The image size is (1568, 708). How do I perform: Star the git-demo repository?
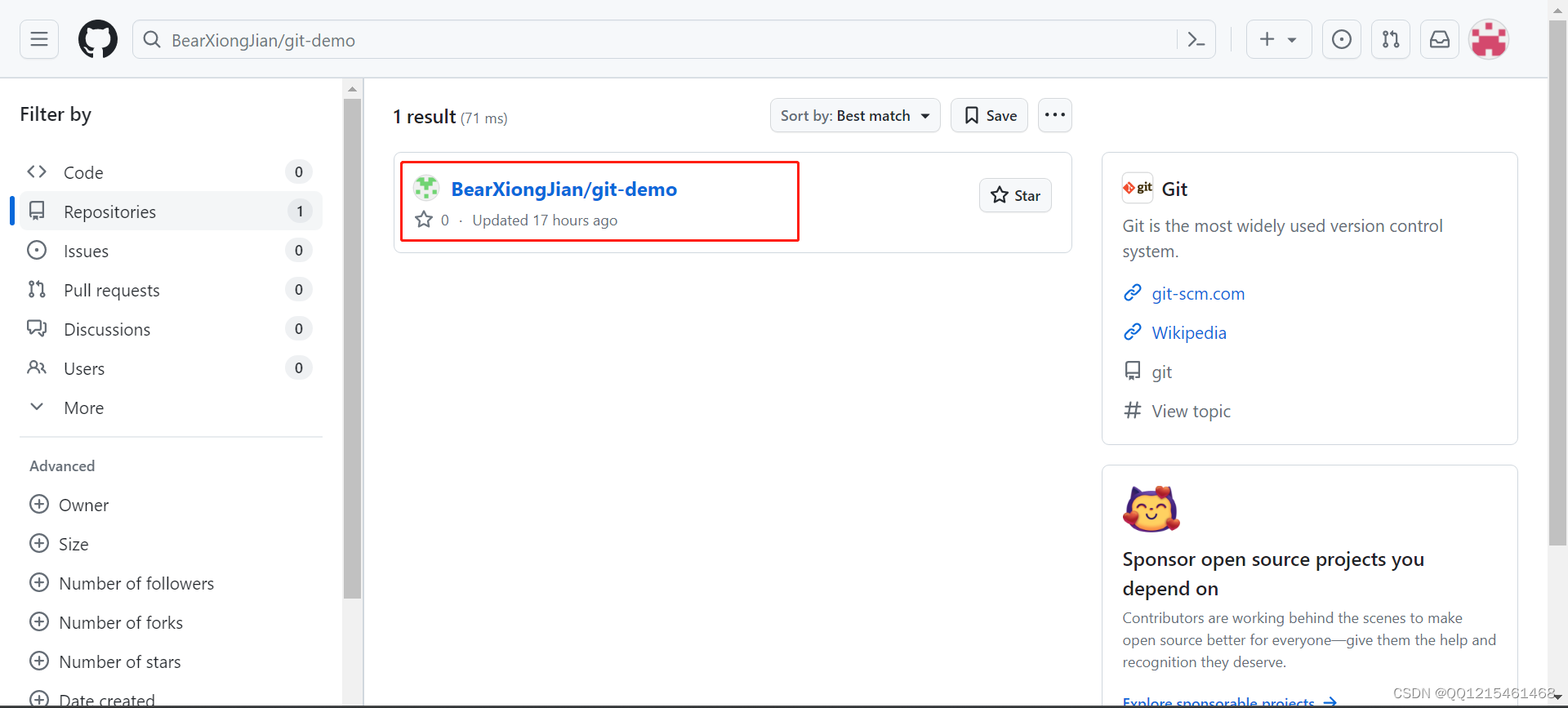click(x=1015, y=195)
